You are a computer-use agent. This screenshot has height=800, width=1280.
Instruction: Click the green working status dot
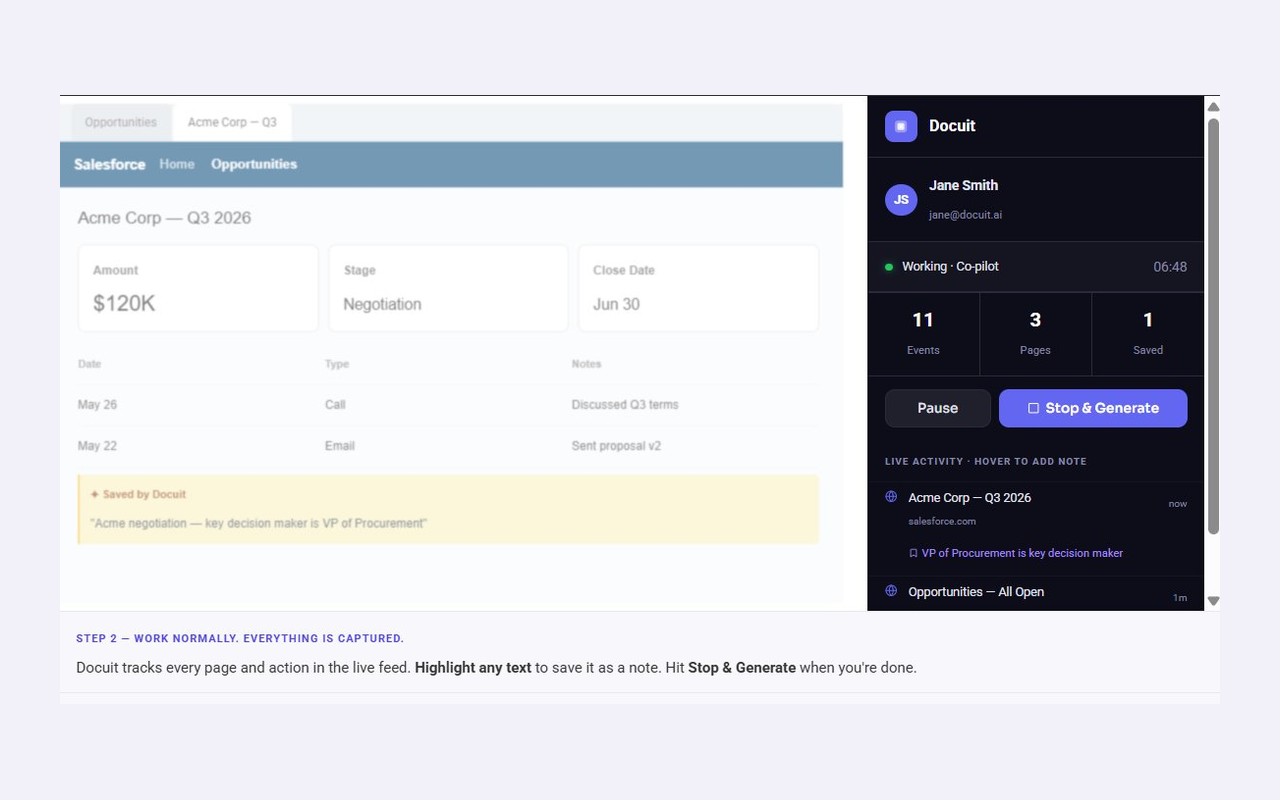coord(889,267)
